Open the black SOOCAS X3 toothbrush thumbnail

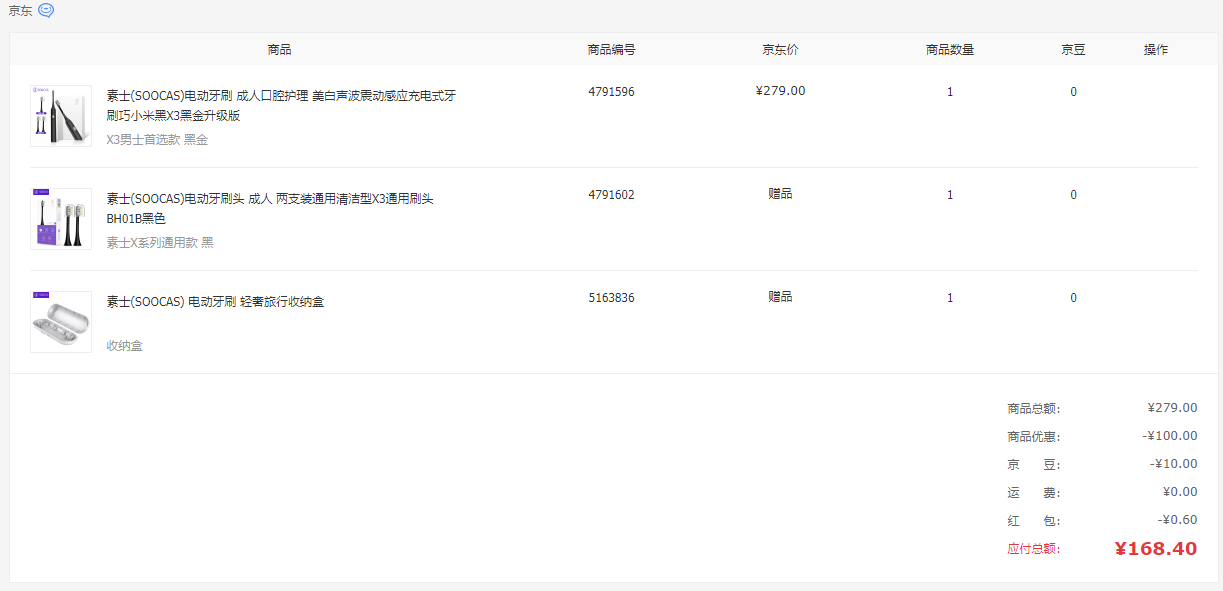[61, 116]
